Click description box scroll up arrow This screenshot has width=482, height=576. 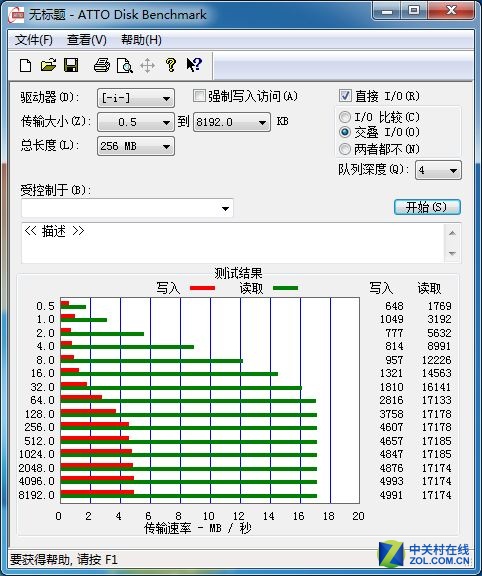[x=452, y=233]
